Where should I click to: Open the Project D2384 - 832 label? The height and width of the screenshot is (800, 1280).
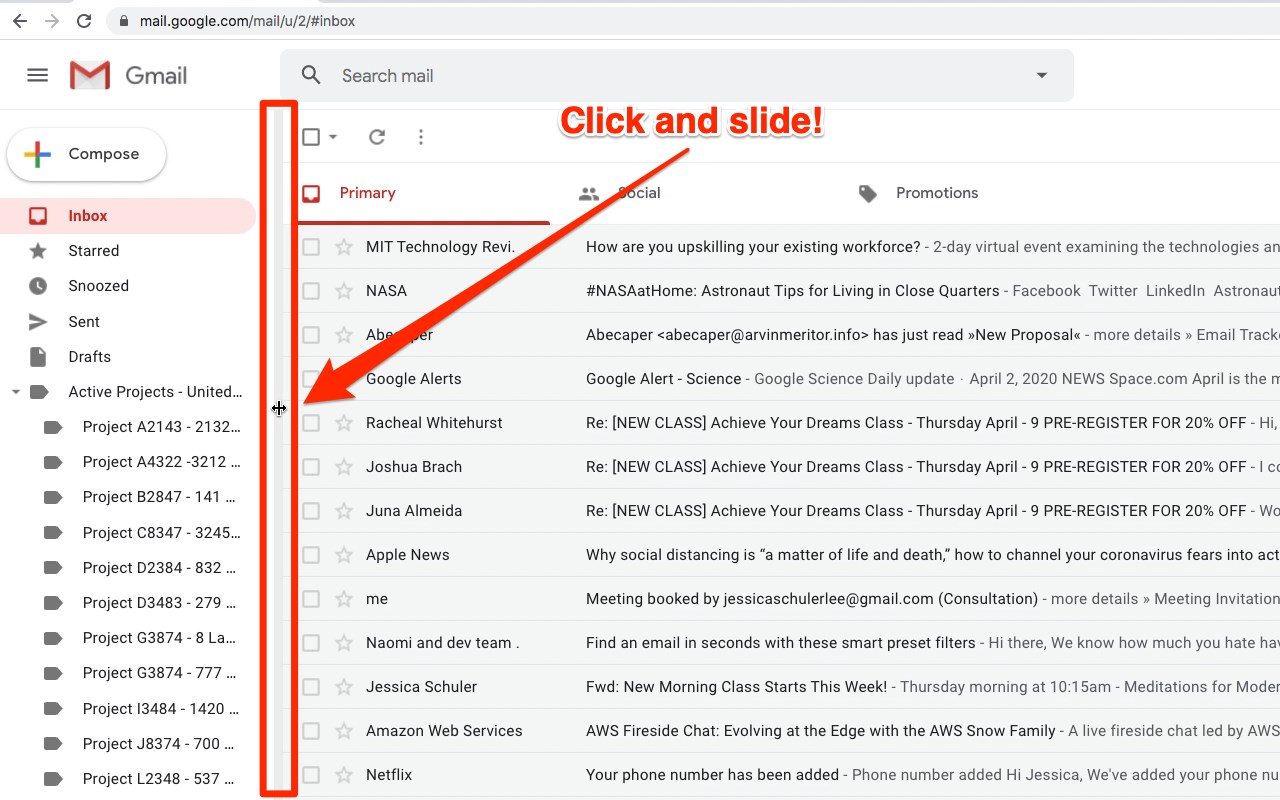[x=159, y=568]
